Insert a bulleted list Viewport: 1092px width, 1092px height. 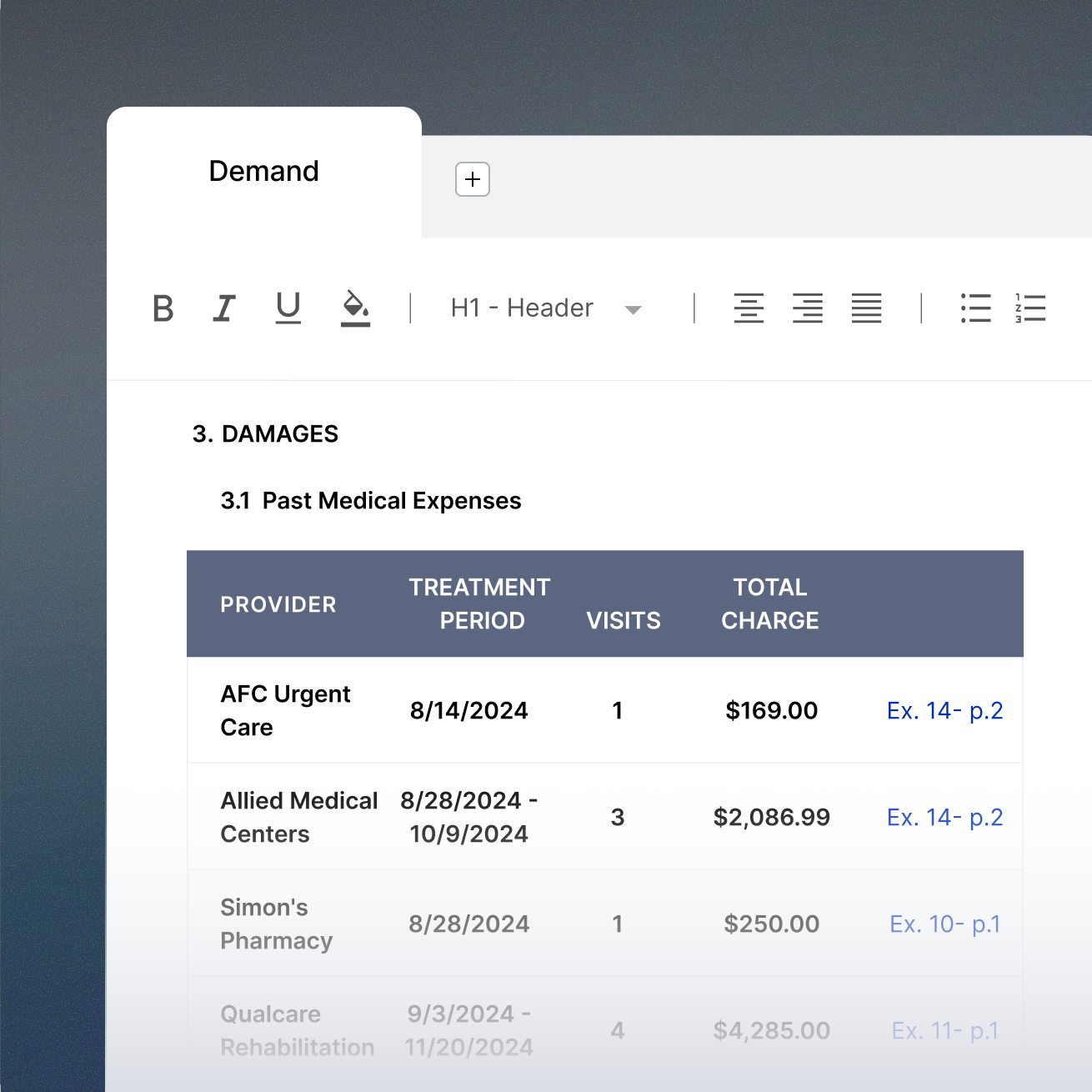[975, 308]
